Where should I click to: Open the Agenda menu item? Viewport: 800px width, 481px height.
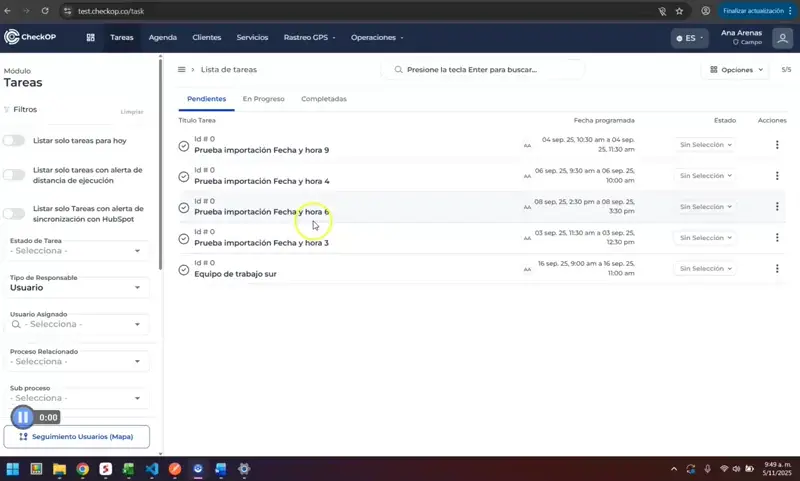(x=162, y=37)
